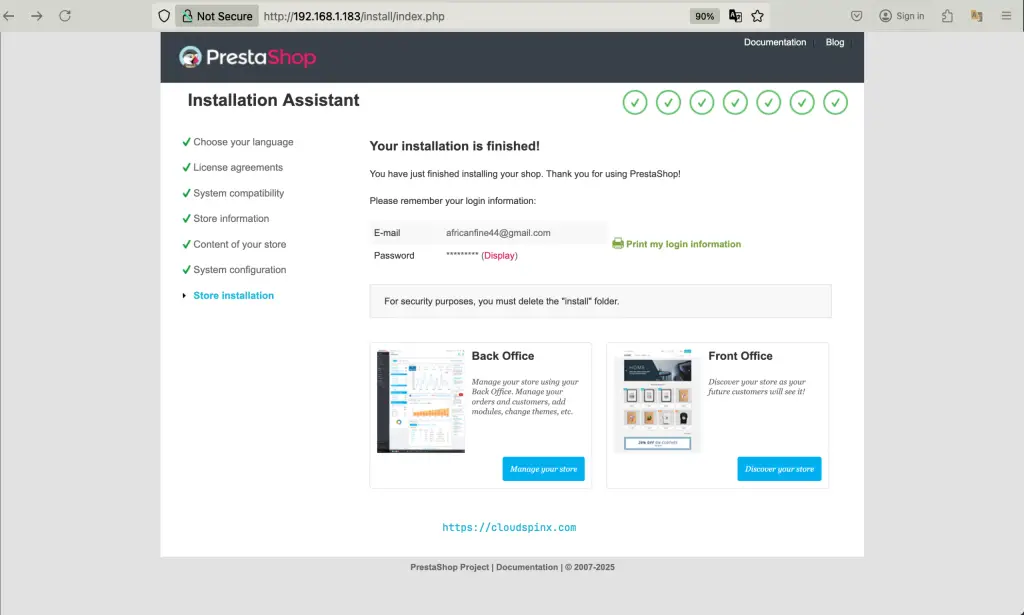Reload the page with the refresh icon
This screenshot has height=615, width=1024.
tap(65, 15)
